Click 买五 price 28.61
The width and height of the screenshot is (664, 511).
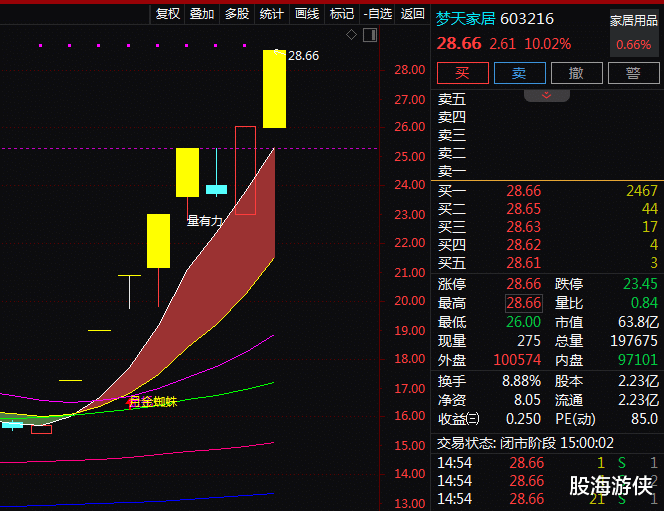(523, 263)
